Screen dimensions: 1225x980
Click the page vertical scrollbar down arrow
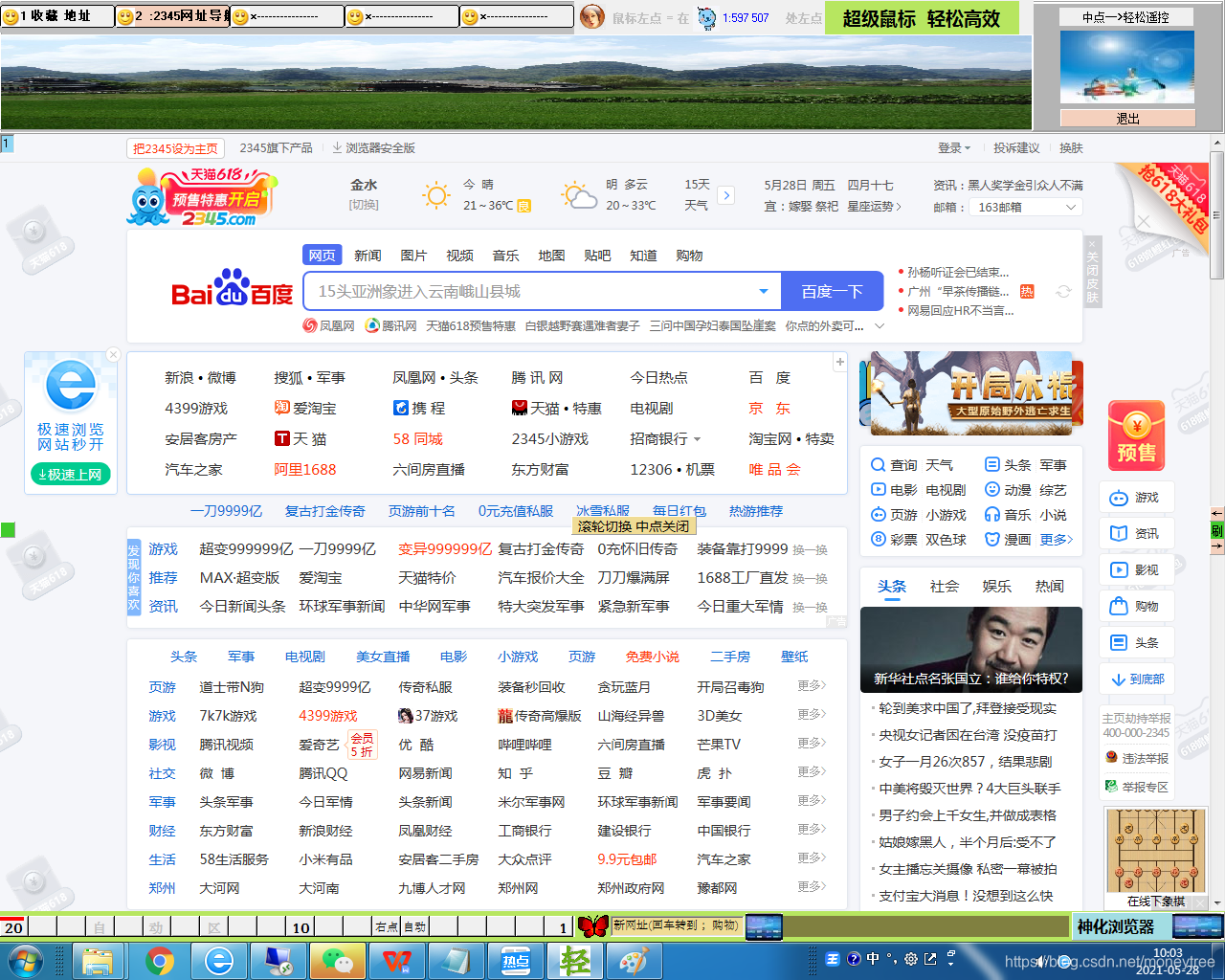[x=1217, y=902]
